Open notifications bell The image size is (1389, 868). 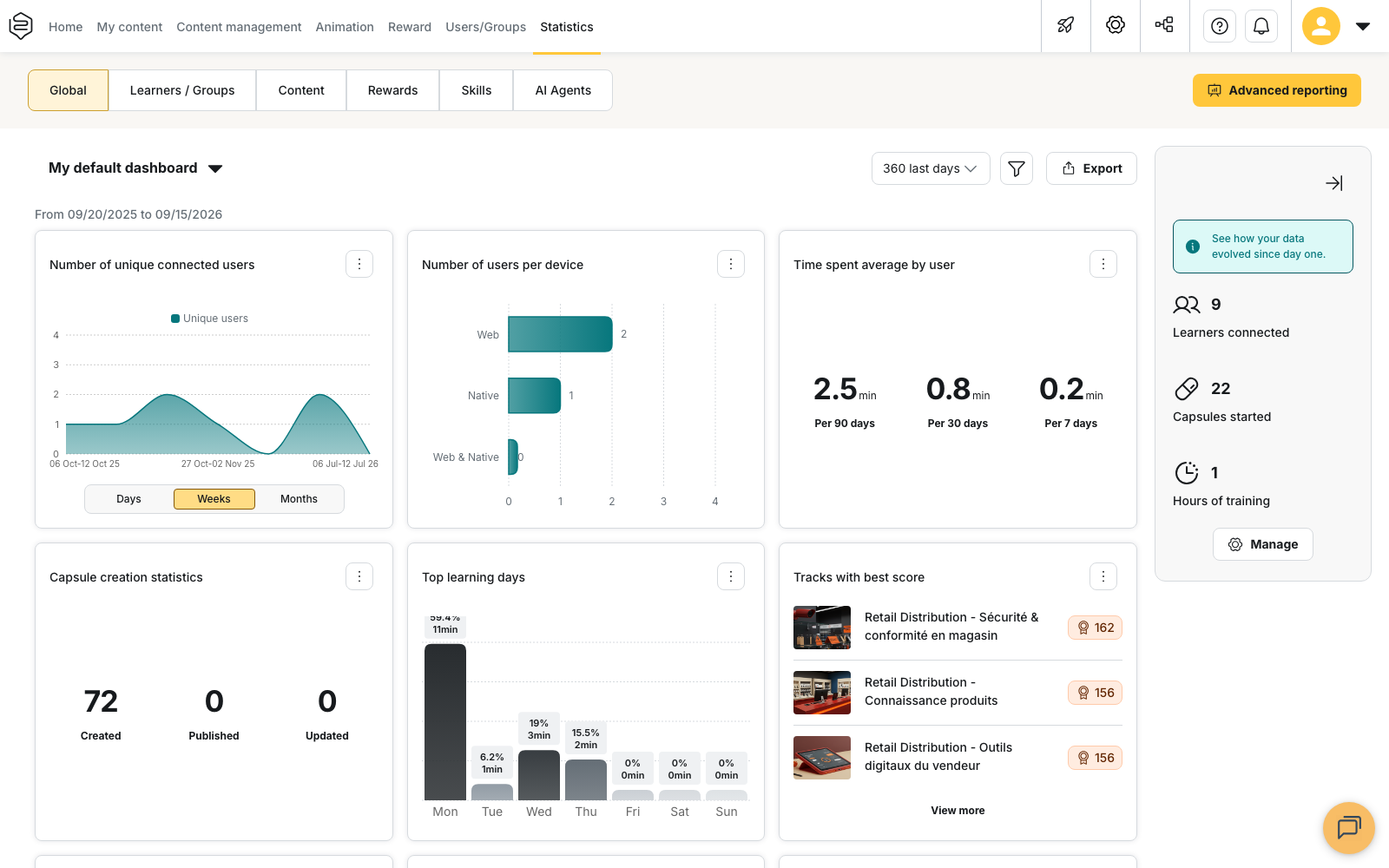tap(1261, 26)
